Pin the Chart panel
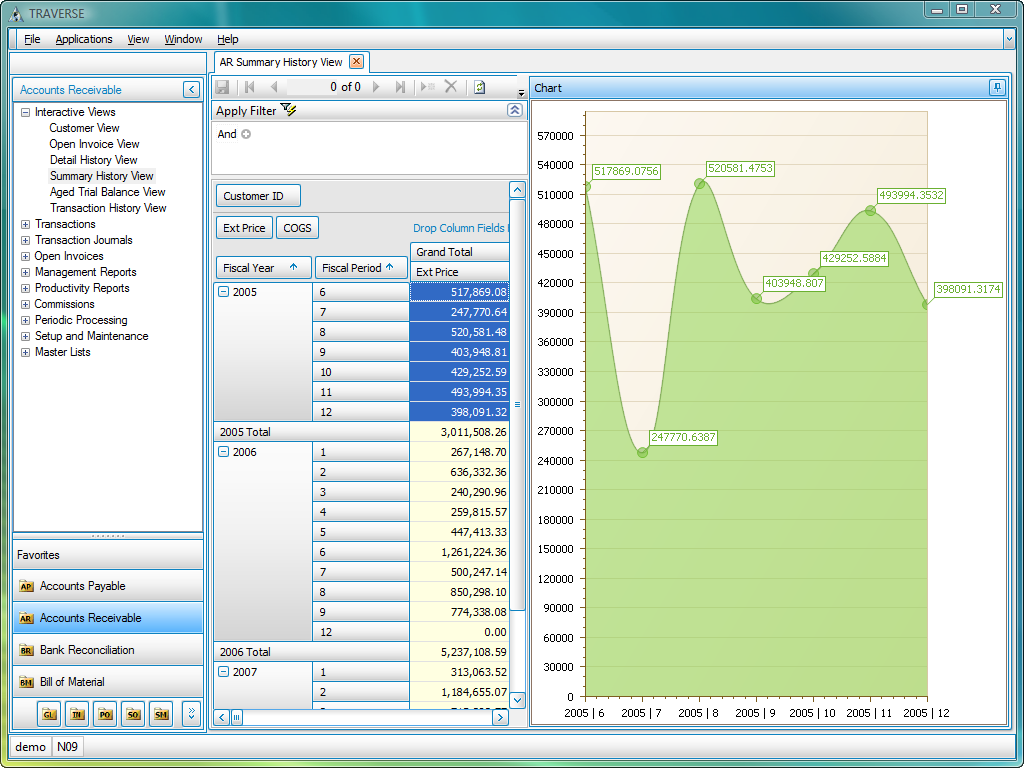 (997, 88)
